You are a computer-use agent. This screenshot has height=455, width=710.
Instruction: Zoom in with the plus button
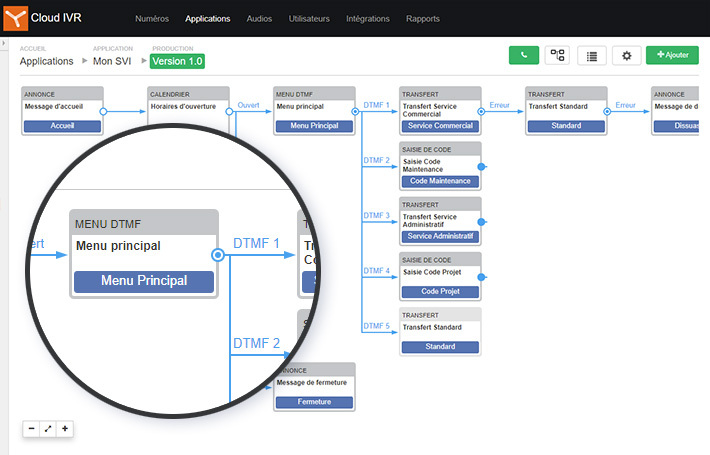tap(65, 428)
